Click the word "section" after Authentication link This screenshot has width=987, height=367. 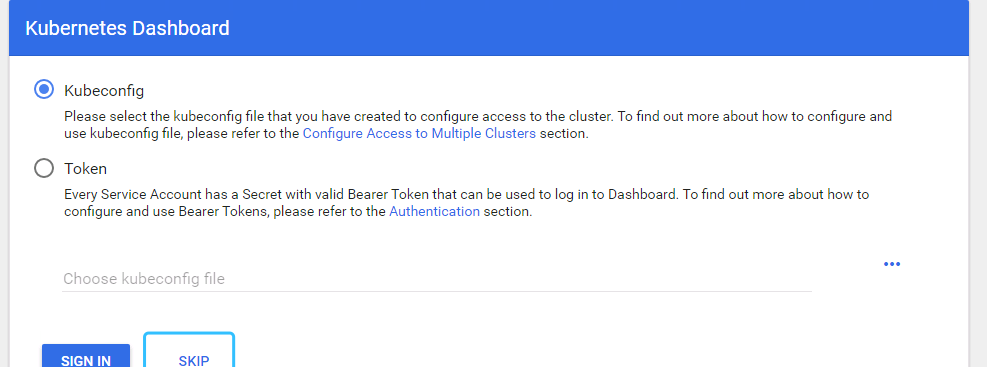(505, 212)
